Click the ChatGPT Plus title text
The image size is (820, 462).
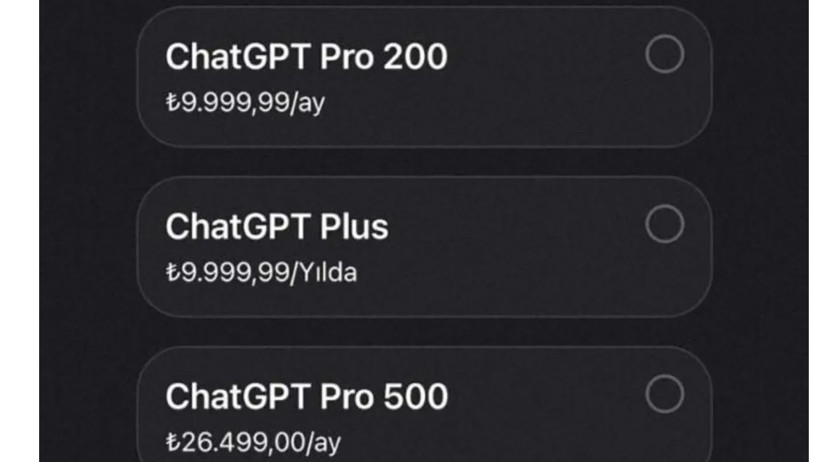point(277,227)
